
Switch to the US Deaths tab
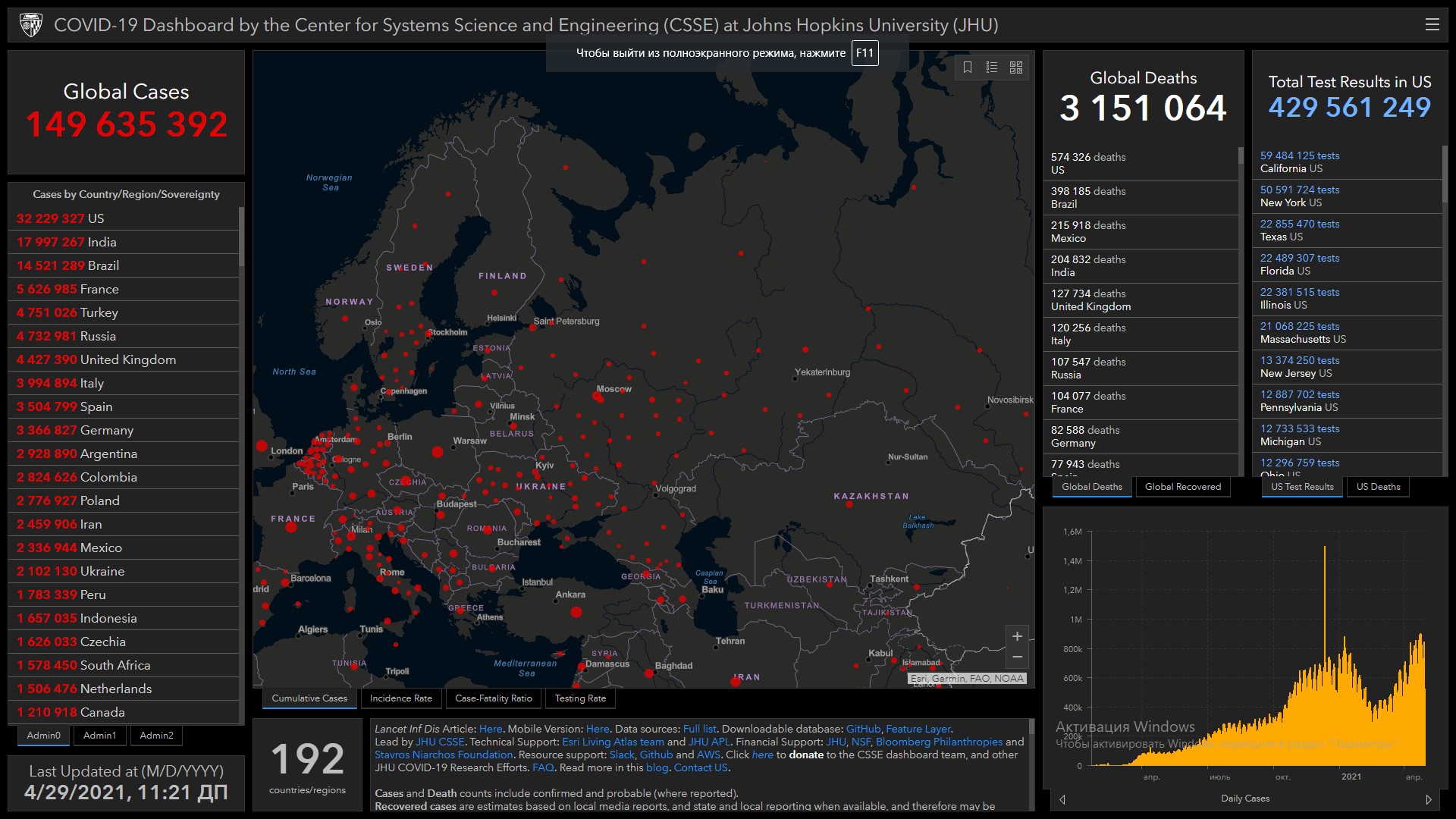click(1378, 487)
